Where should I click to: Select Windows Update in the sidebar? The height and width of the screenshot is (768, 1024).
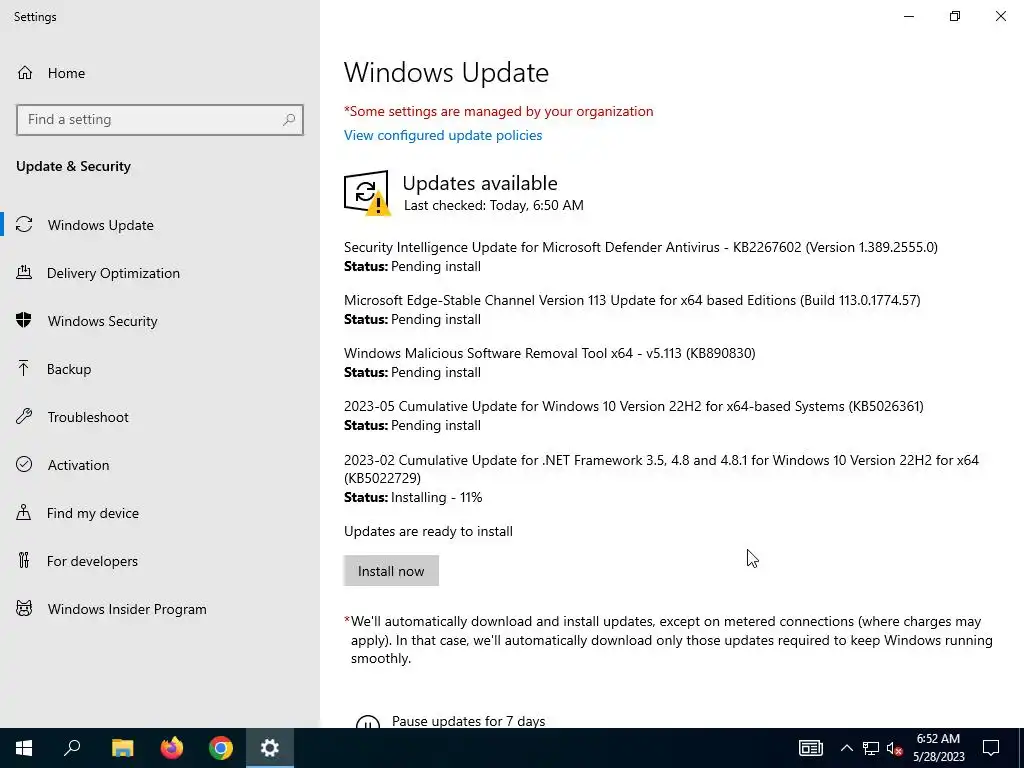(x=160, y=225)
